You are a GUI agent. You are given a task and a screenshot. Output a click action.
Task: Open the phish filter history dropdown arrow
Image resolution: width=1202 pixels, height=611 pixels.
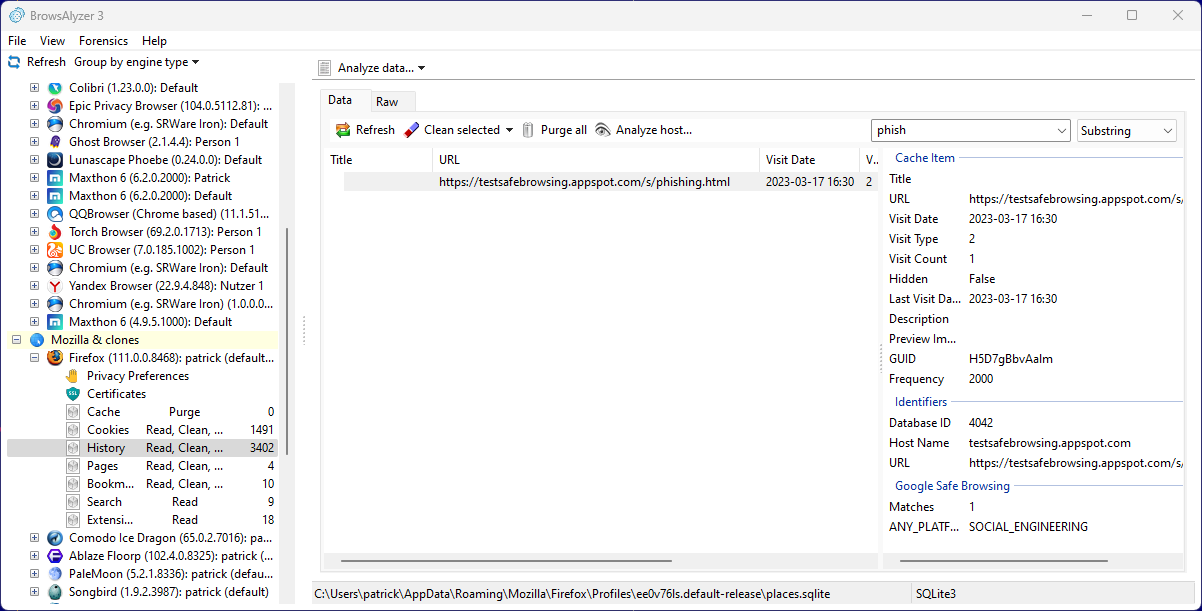click(1061, 131)
